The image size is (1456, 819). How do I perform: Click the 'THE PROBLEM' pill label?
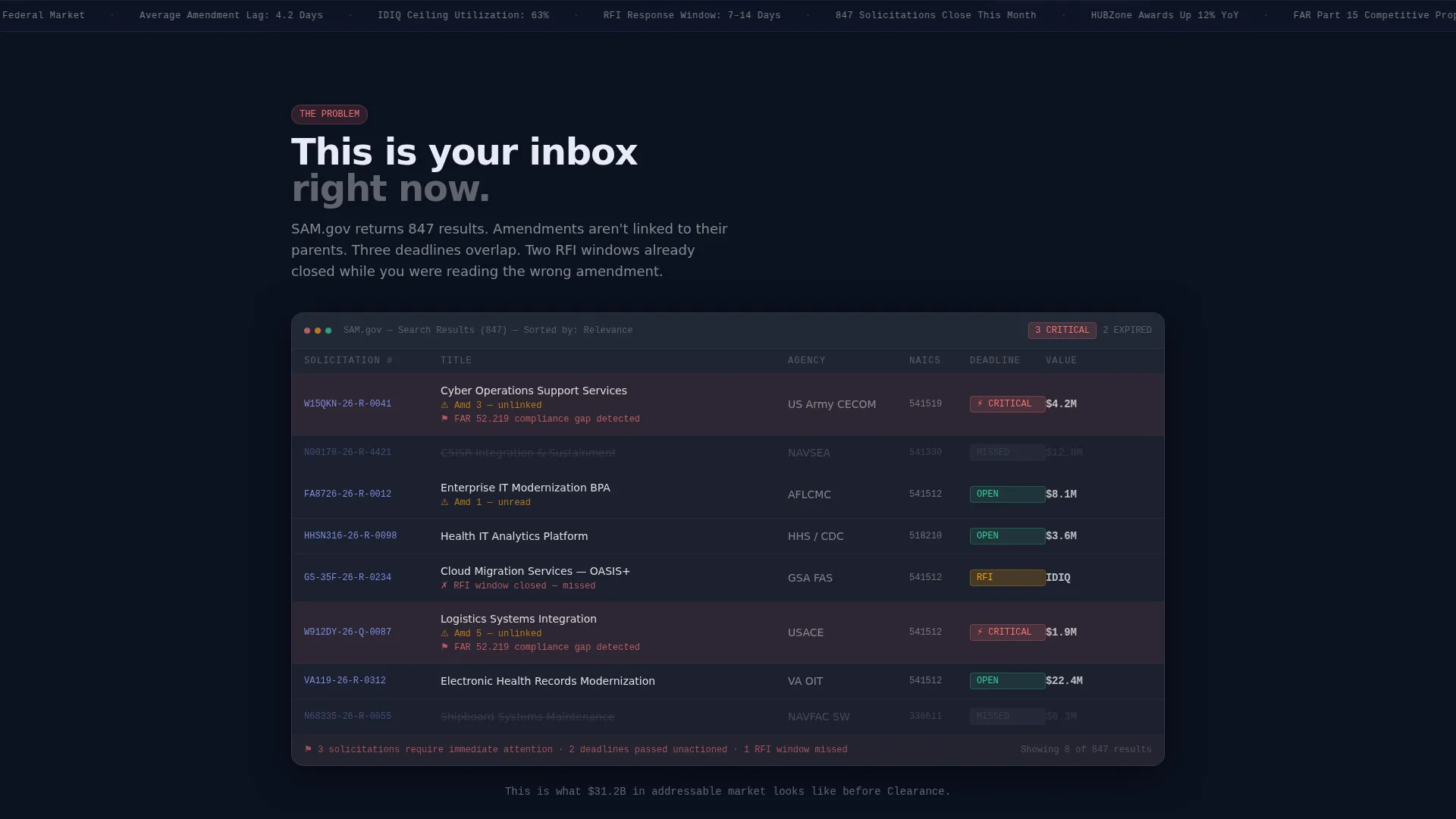pyautogui.click(x=329, y=115)
